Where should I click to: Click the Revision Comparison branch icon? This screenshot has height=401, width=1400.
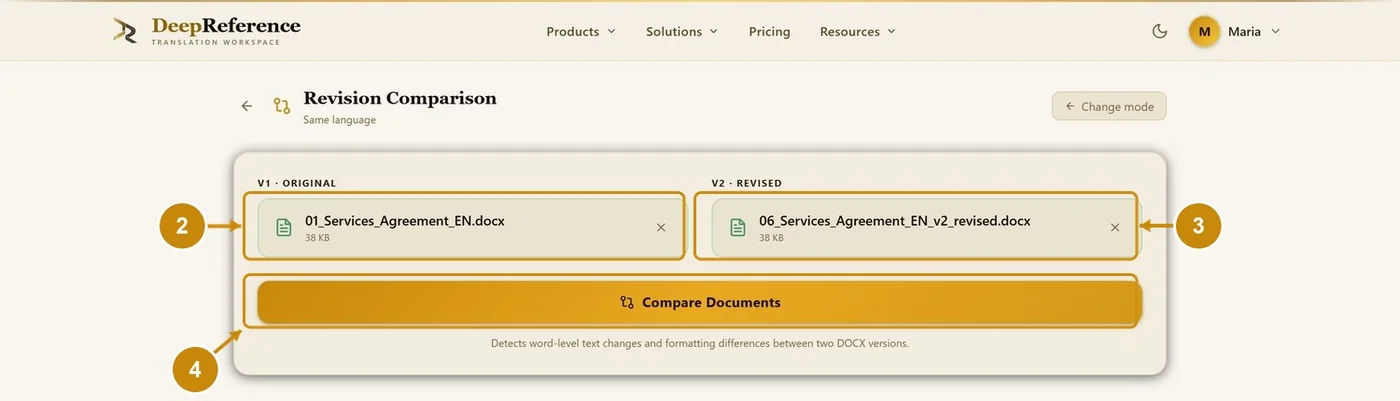(282, 105)
